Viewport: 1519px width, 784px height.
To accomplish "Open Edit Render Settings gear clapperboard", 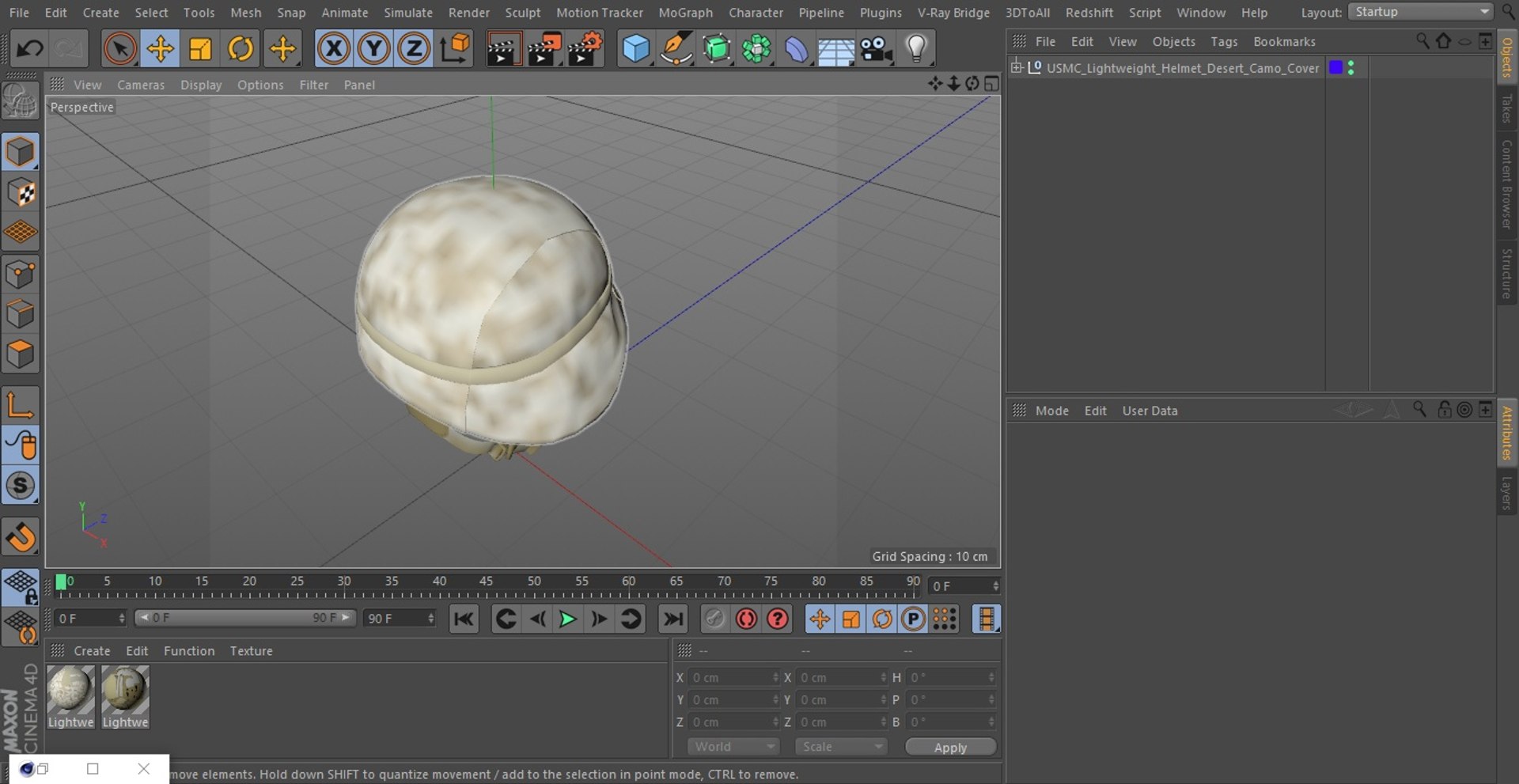I will 585,49.
